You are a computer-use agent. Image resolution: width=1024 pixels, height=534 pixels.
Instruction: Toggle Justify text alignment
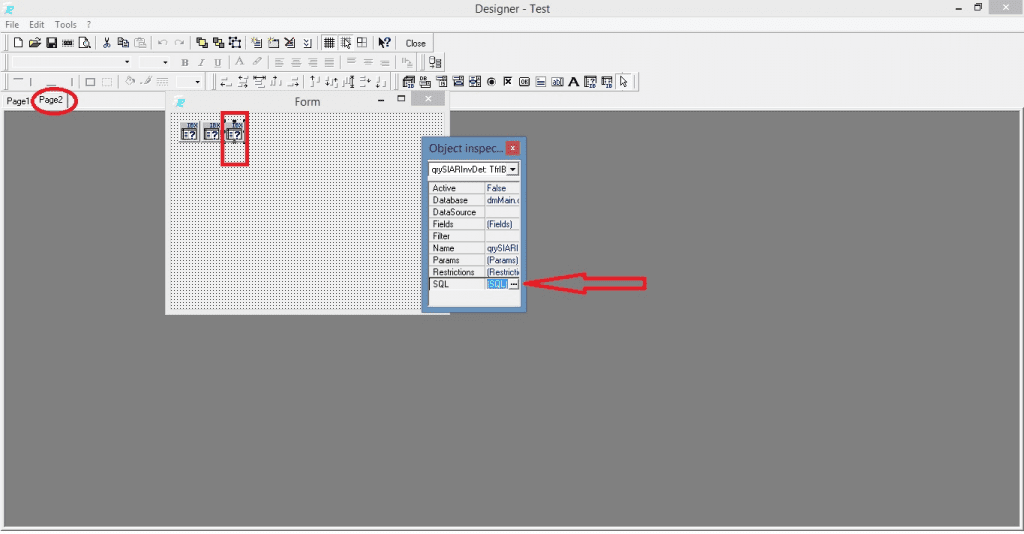coord(329,63)
